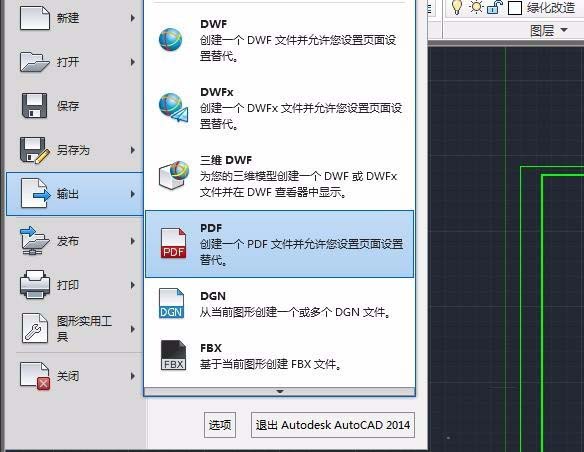584x452 pixels.
Task: Click the Save As (另存为) icon
Action: [35, 150]
